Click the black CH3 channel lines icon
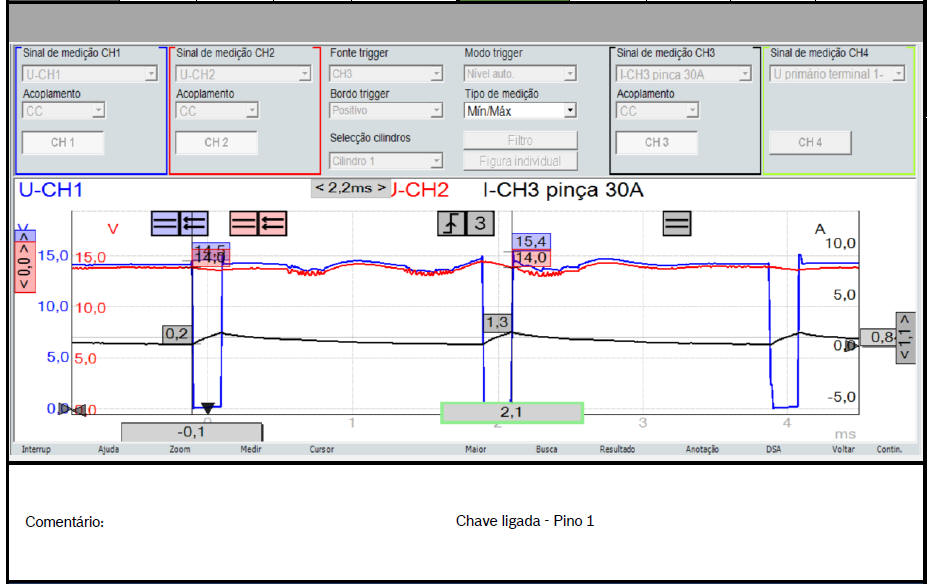This screenshot has height=584, width=930. tap(677, 223)
